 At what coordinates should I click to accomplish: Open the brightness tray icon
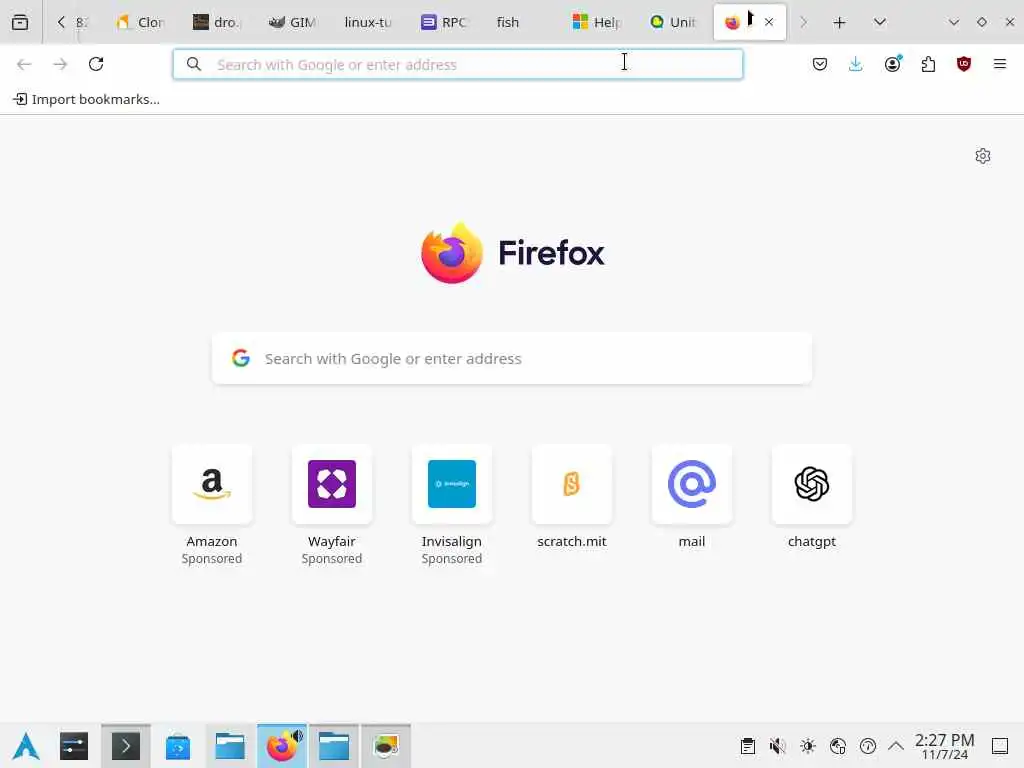pos(808,746)
